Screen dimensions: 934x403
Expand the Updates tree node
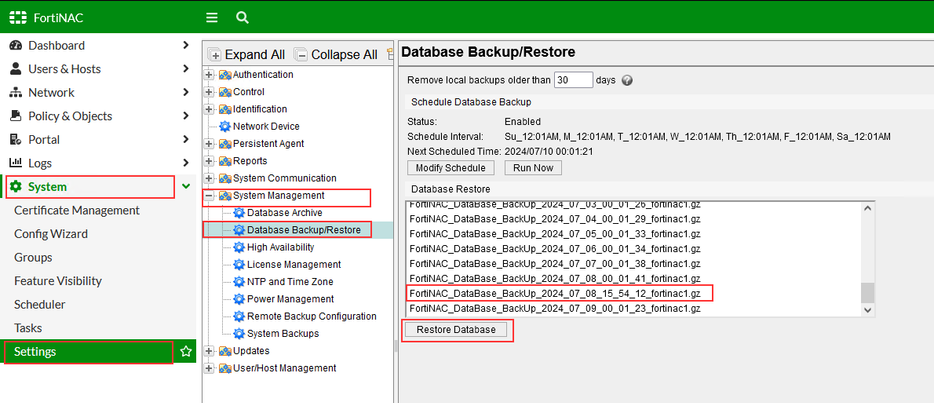pos(209,351)
